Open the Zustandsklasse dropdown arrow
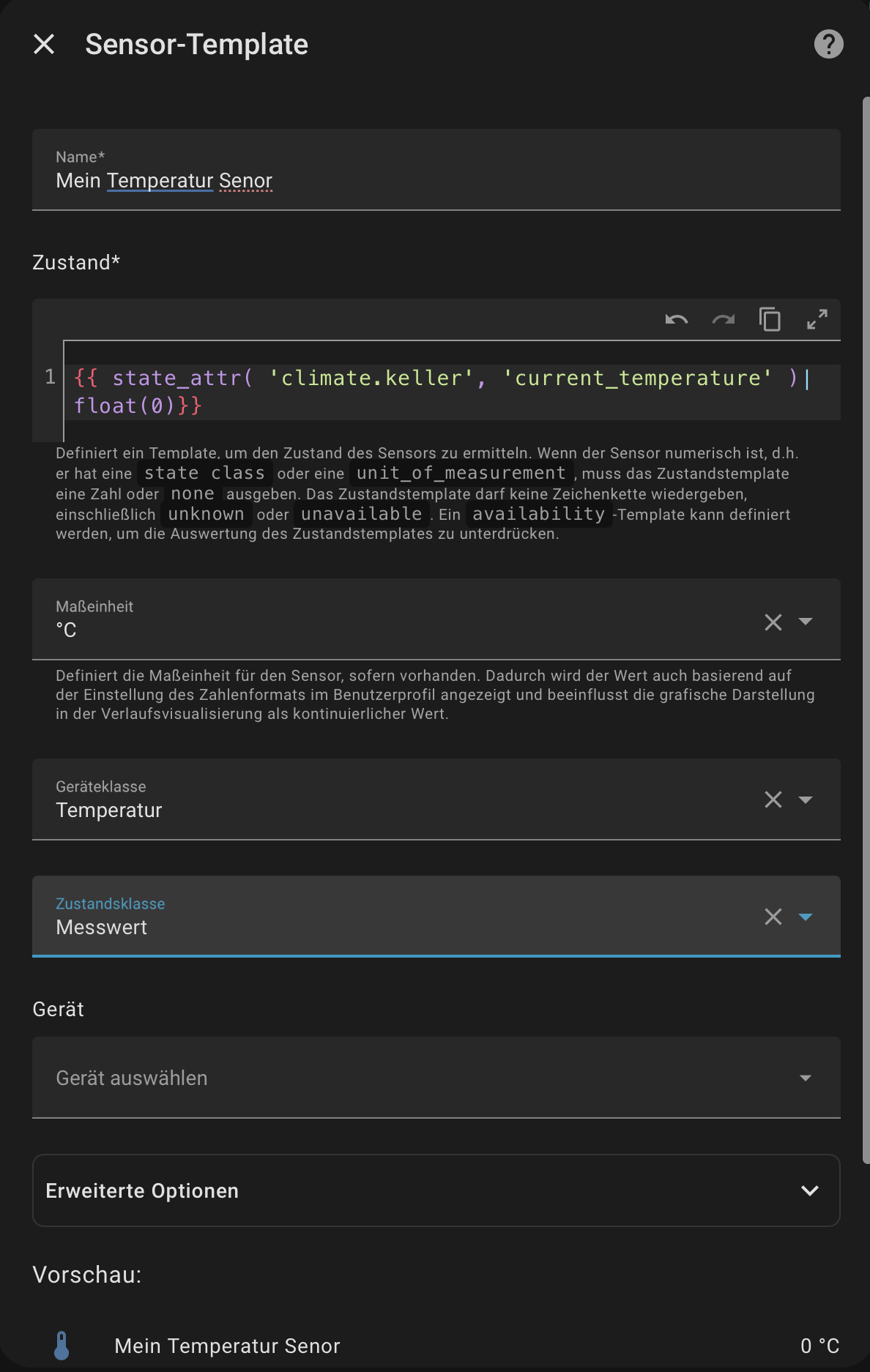 [x=806, y=917]
